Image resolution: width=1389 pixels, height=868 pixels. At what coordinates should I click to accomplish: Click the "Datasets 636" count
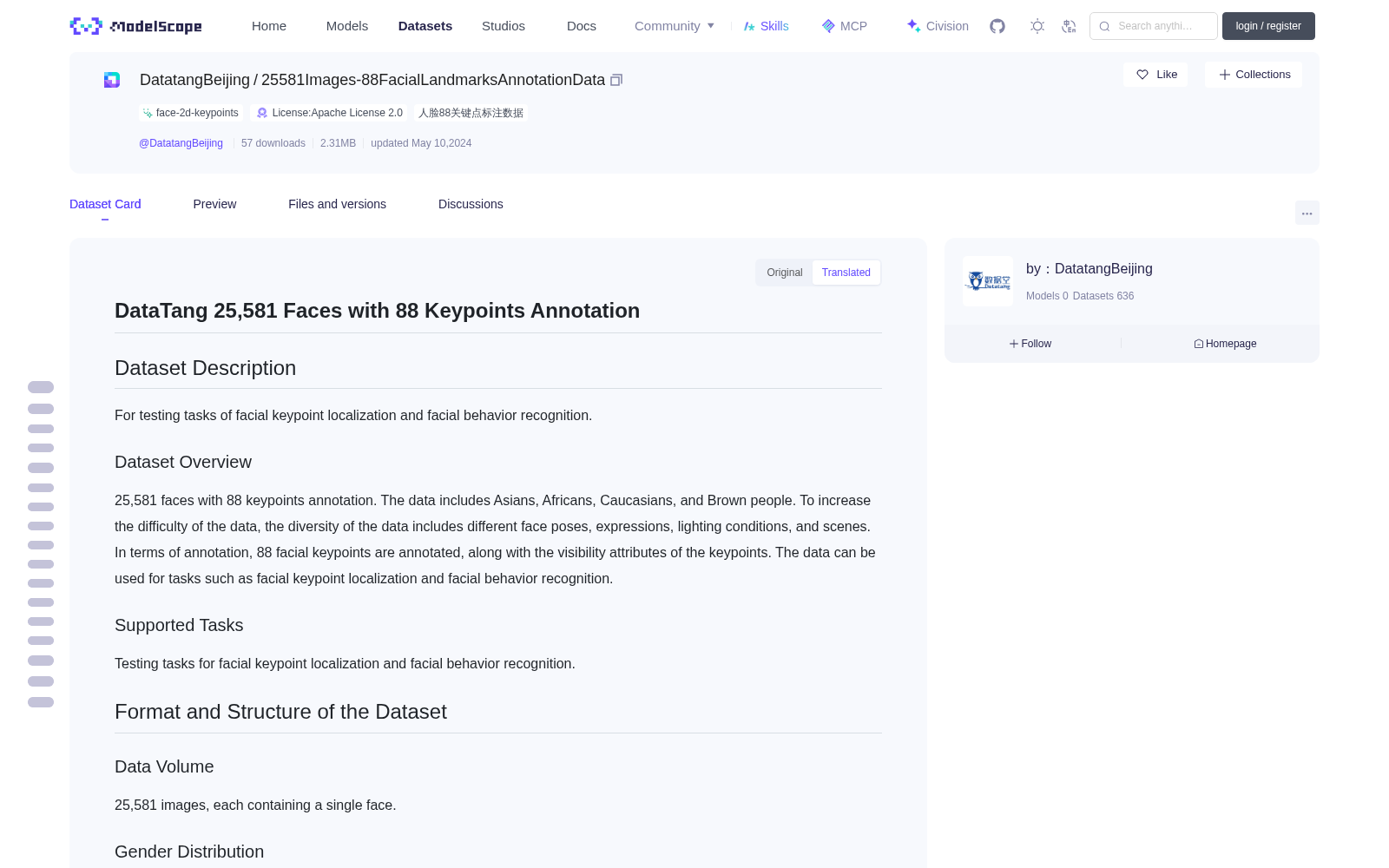click(x=1103, y=296)
